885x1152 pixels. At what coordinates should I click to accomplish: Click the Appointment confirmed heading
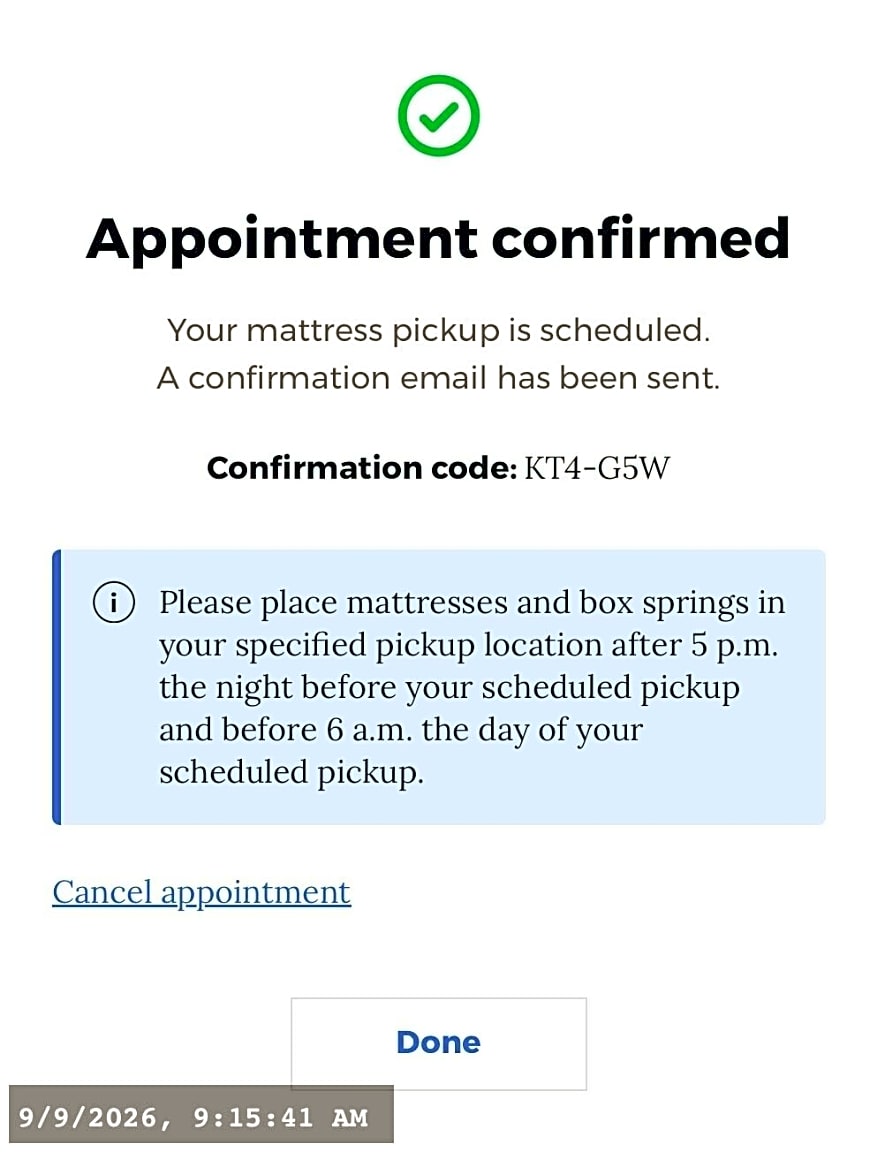(x=438, y=240)
